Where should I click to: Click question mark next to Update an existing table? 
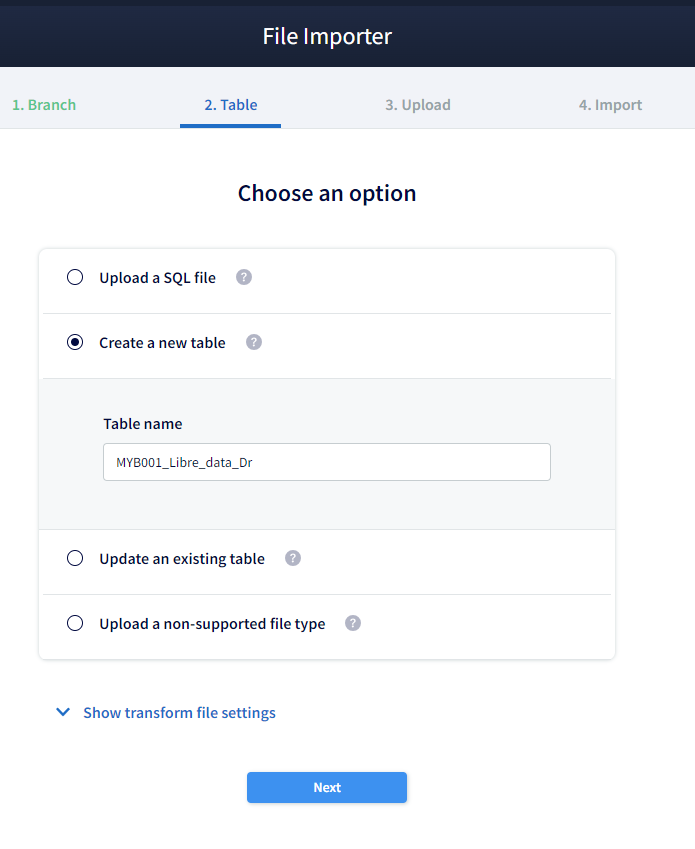click(293, 558)
